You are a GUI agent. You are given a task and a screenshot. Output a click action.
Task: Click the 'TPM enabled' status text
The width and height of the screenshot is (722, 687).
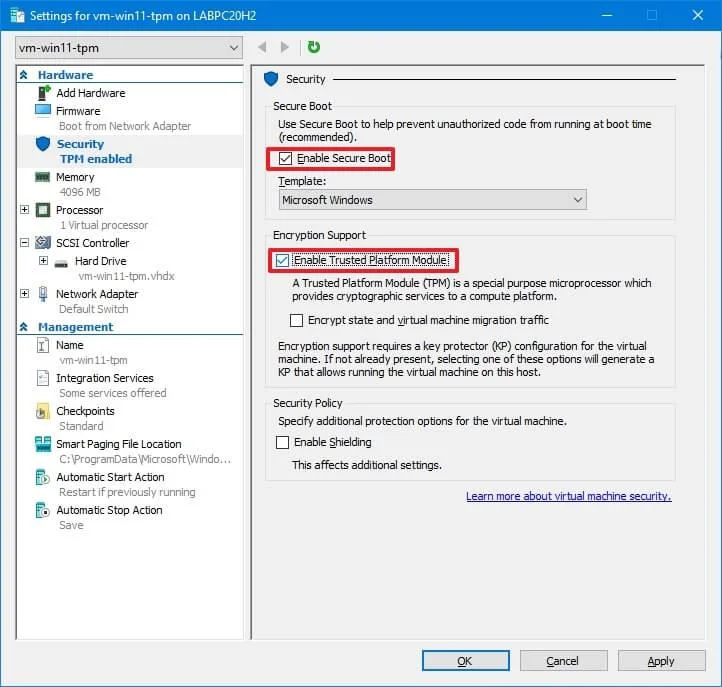[x=96, y=159]
